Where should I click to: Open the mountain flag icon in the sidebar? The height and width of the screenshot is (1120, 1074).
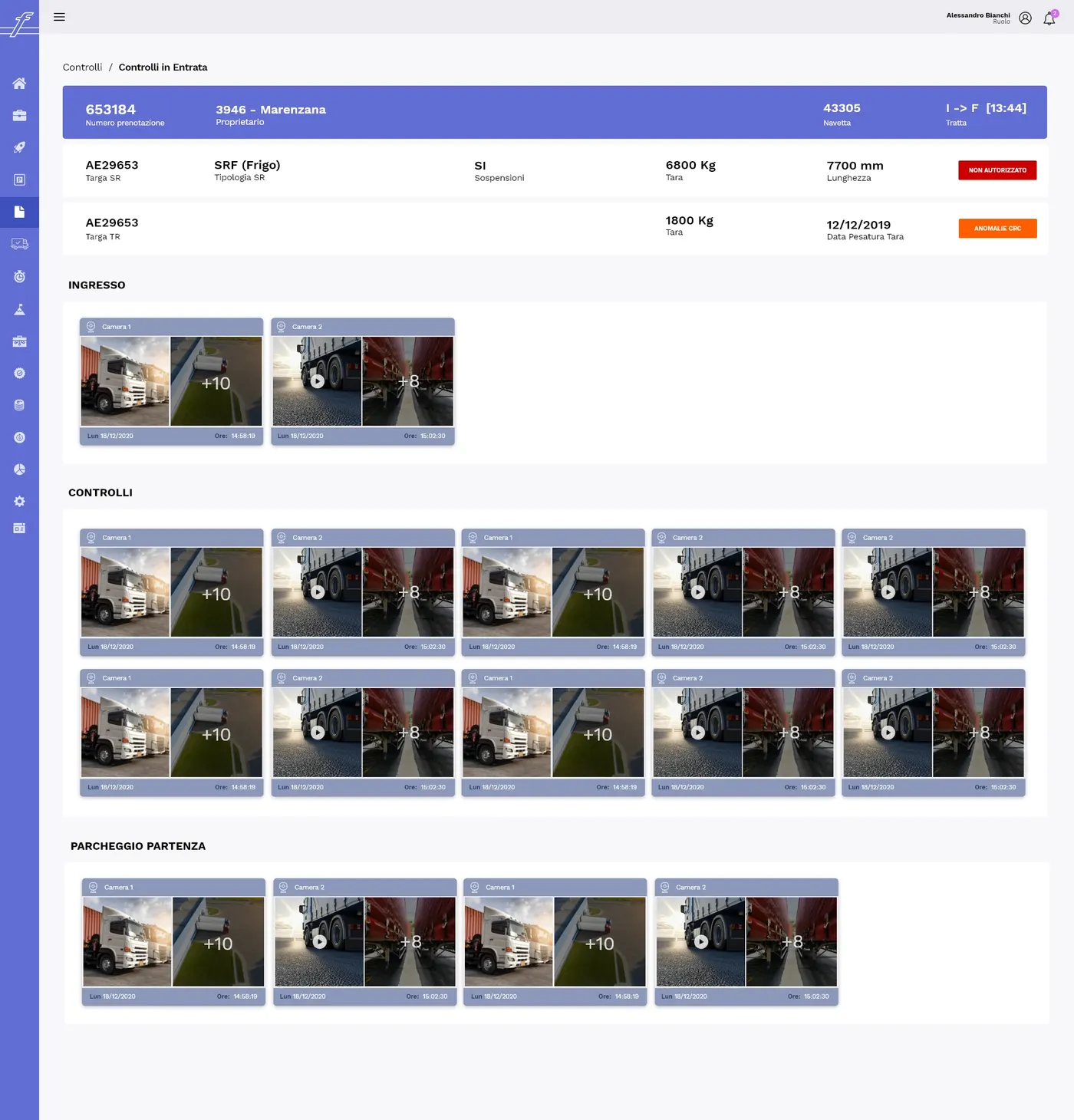click(x=19, y=309)
